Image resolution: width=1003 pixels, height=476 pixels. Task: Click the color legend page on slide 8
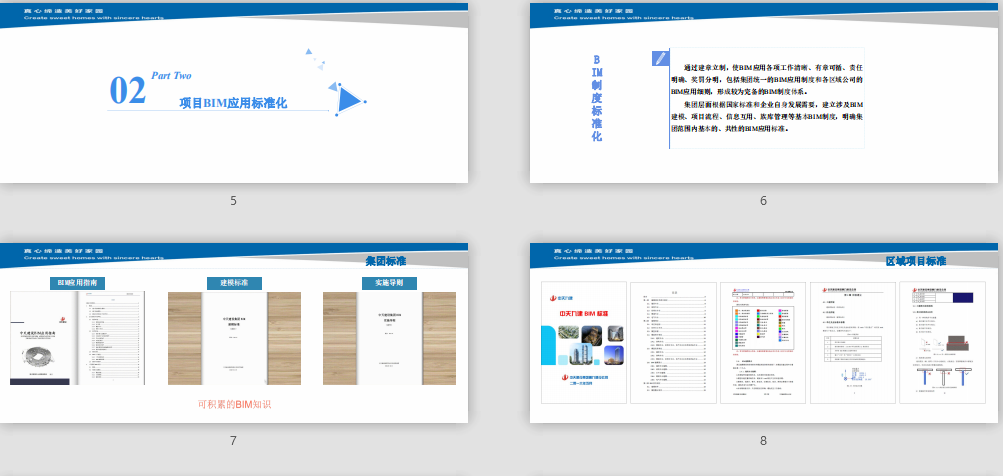click(x=763, y=342)
